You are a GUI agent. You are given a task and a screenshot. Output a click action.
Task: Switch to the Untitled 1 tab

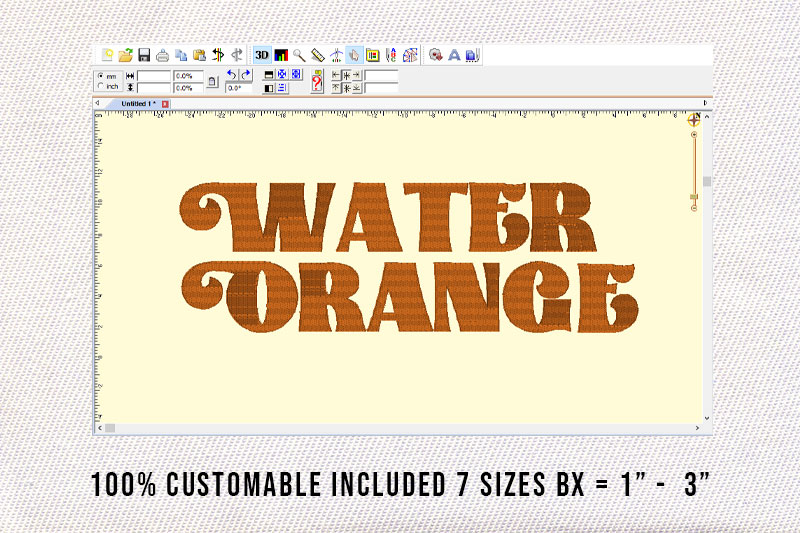(x=138, y=104)
